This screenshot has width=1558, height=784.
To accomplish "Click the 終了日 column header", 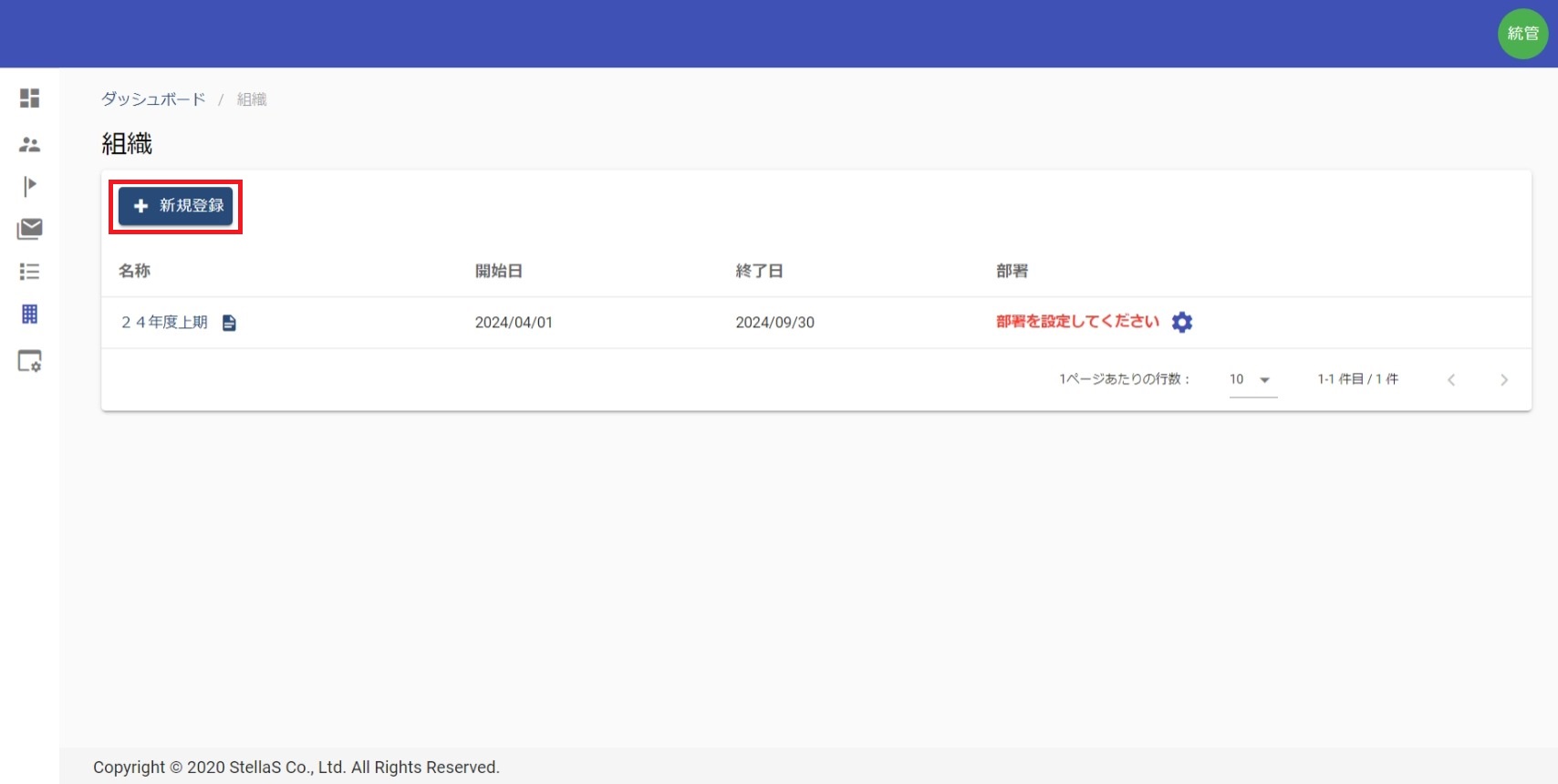I will coord(759,271).
